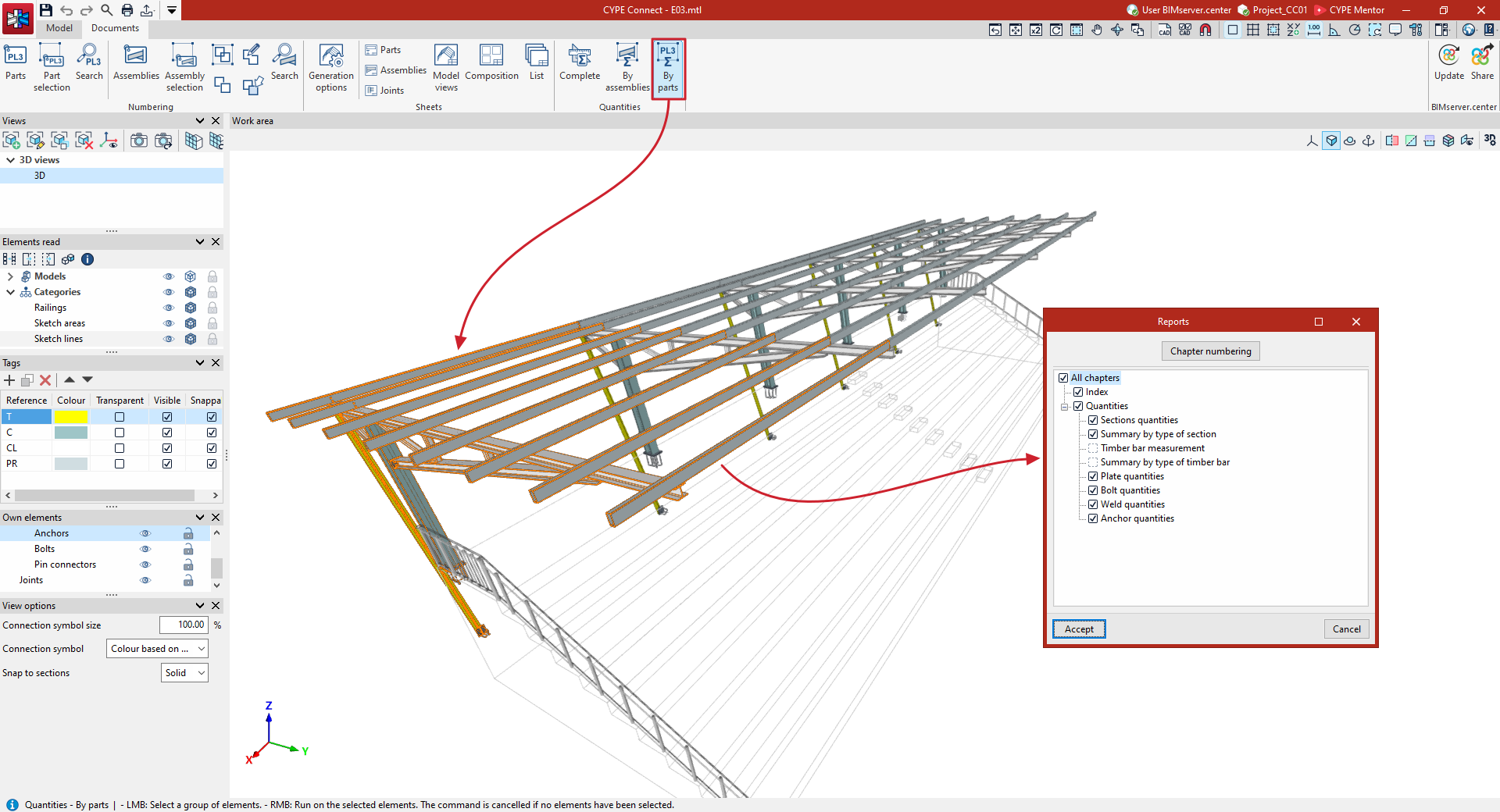Switch to the Model tab
The height and width of the screenshot is (812, 1500).
point(59,28)
